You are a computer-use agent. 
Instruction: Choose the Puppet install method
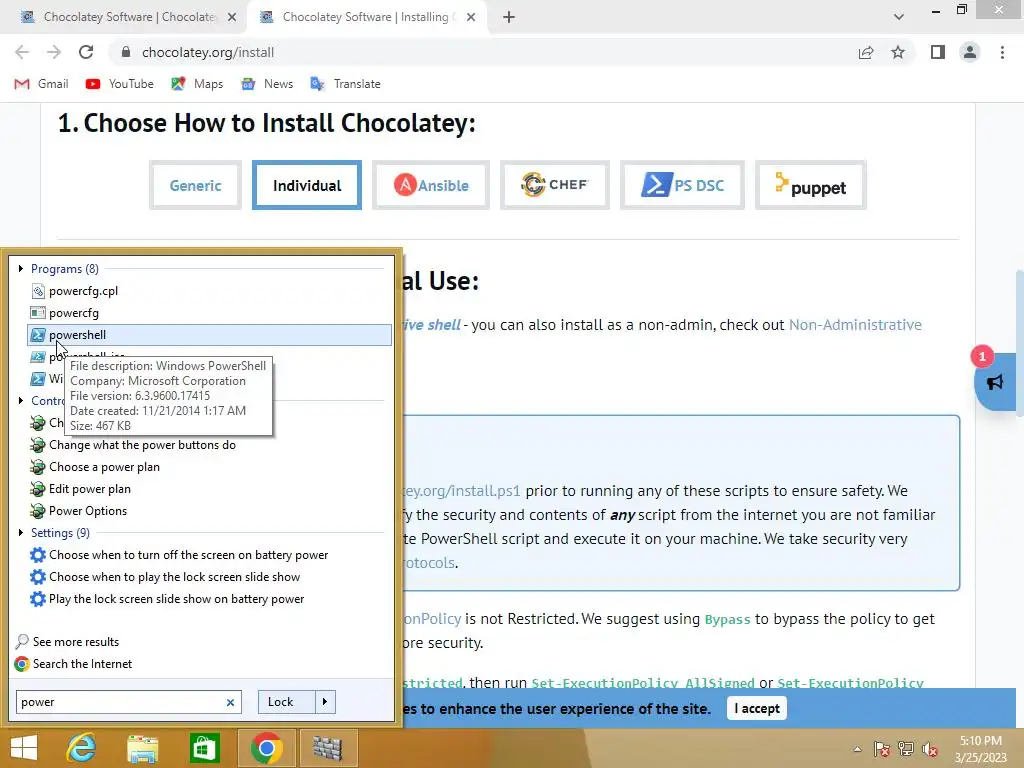[810, 185]
